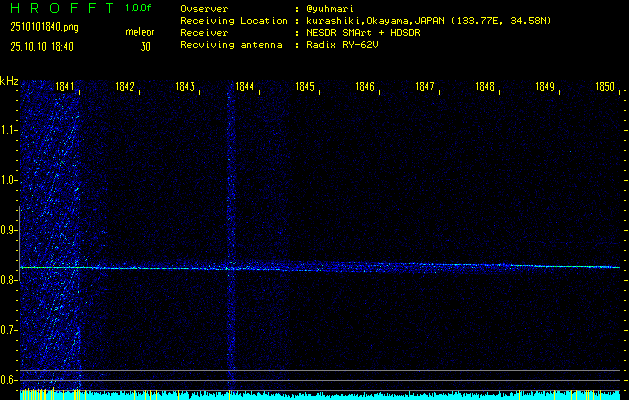
Task: Click the 1847 time marker
Action: 425,88
